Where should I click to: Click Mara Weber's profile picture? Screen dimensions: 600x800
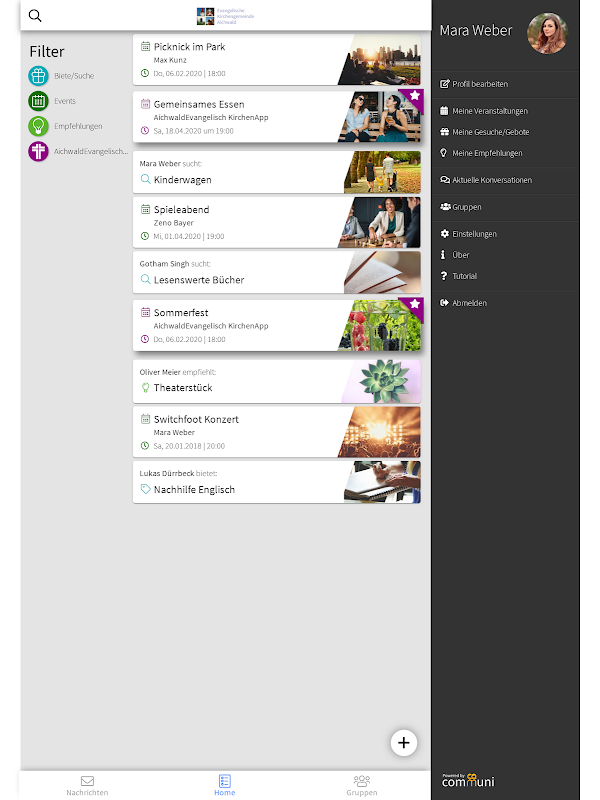(x=547, y=33)
